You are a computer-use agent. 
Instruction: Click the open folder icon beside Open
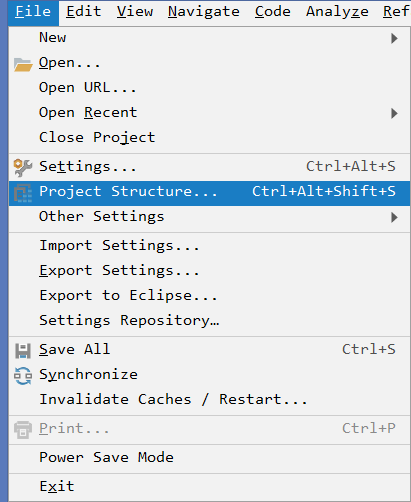pos(23,64)
